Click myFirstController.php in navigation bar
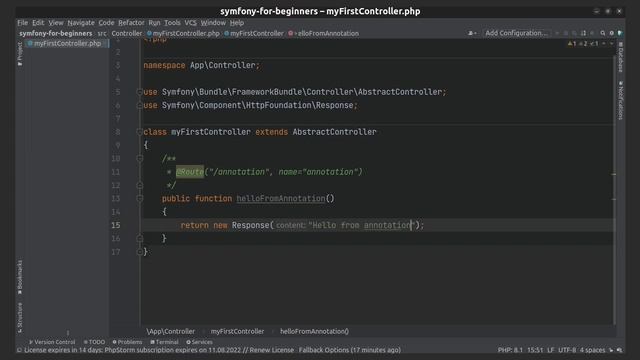Screen dimensions: 640x360 tap(183, 33)
